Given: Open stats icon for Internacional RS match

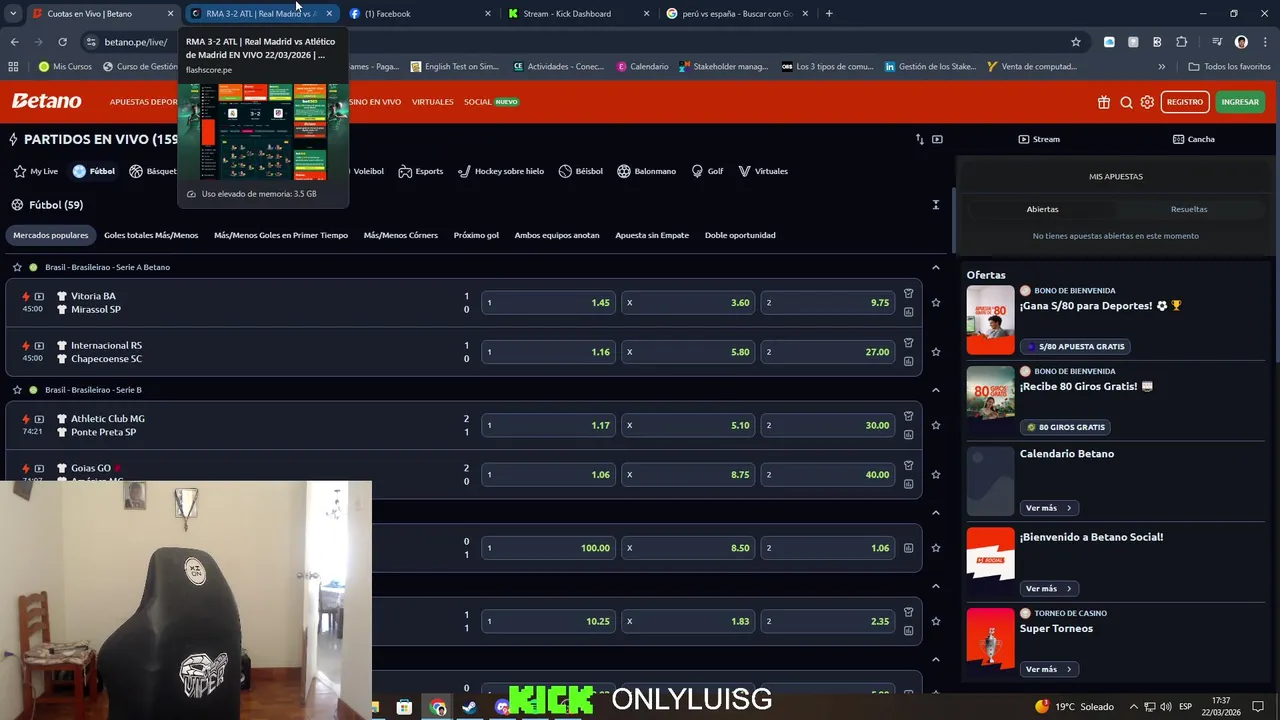Looking at the screenshot, I should click(x=908, y=361).
